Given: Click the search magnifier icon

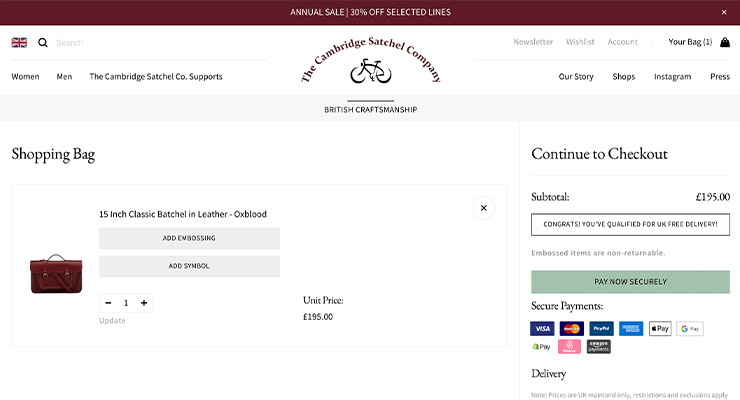Looking at the screenshot, I should click(x=43, y=42).
